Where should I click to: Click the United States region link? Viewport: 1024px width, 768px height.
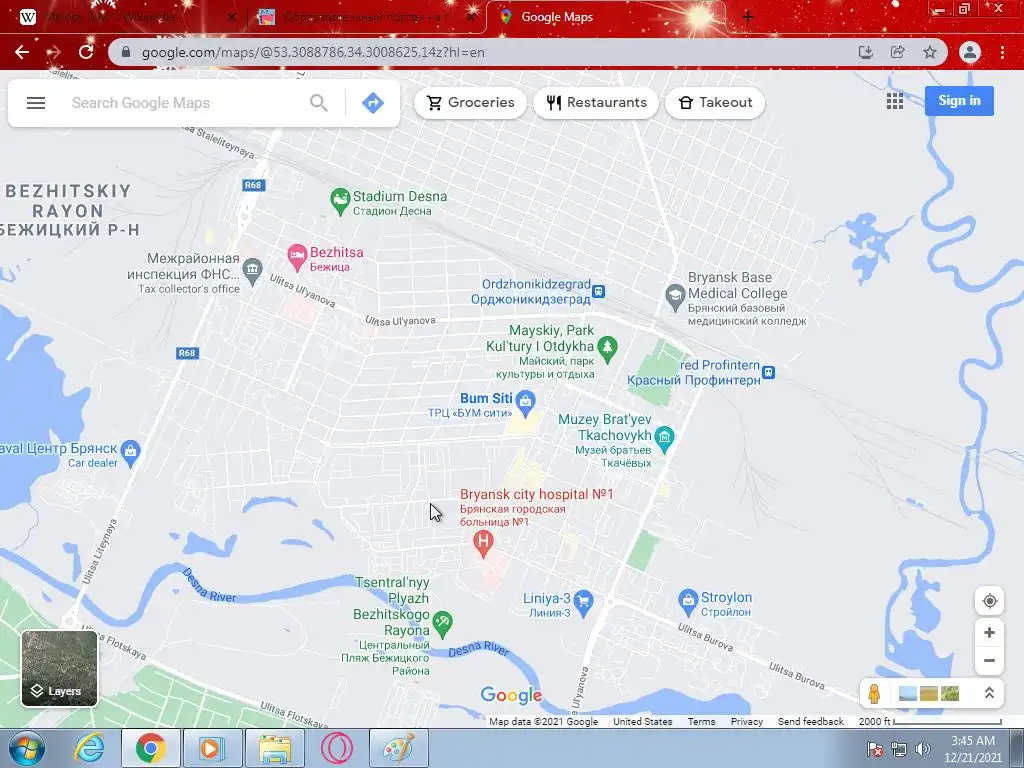(643, 722)
